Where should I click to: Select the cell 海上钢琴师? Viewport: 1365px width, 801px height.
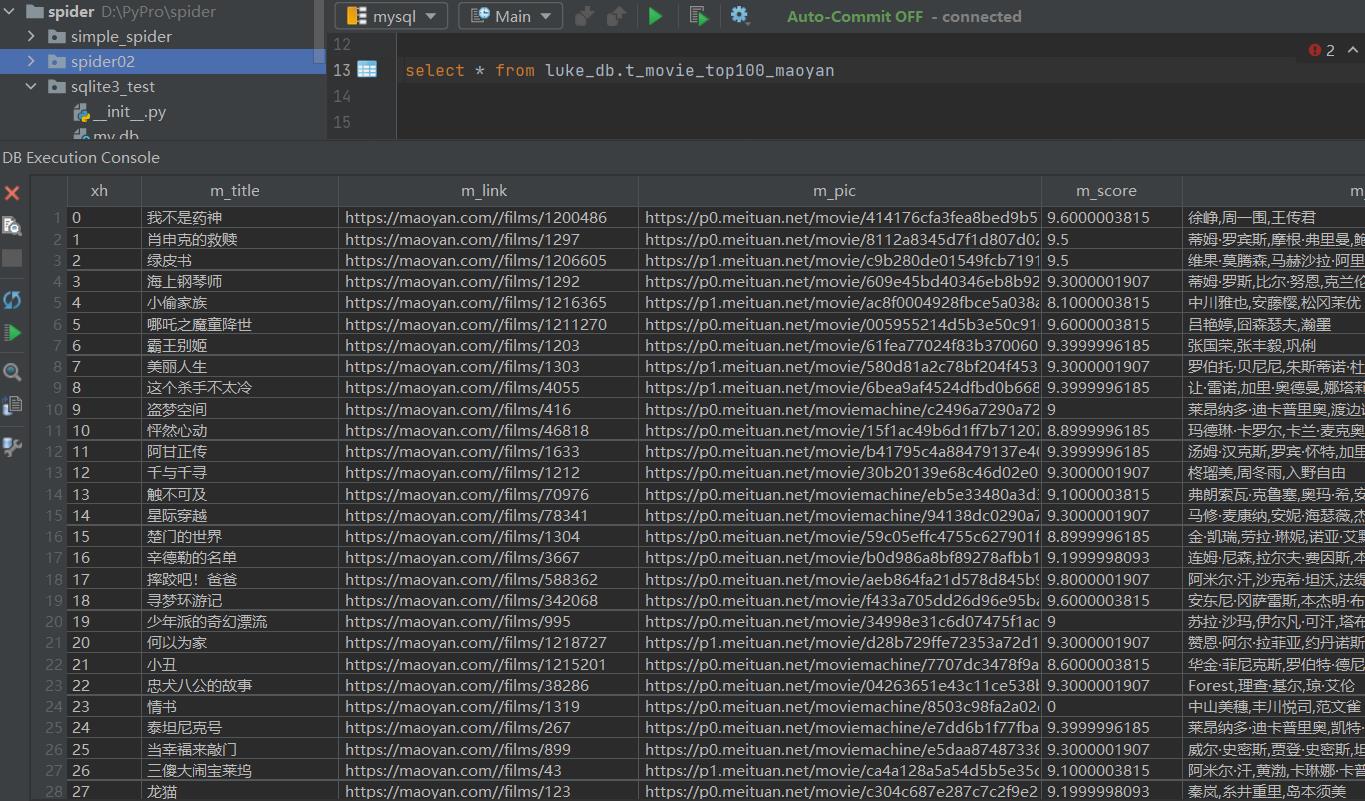click(240, 281)
